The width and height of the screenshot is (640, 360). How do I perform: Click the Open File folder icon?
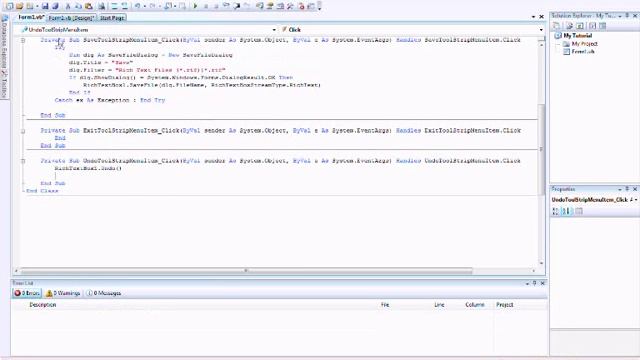tap(19, 6)
